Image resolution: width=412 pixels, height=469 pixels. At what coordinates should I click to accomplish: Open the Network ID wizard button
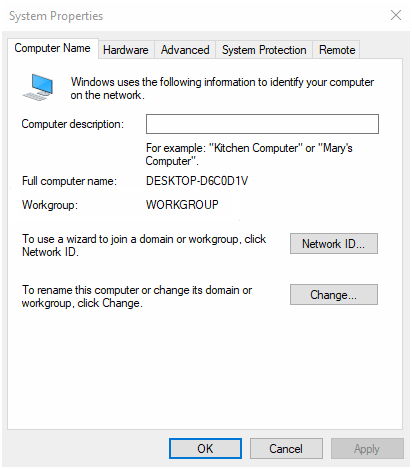[334, 244]
